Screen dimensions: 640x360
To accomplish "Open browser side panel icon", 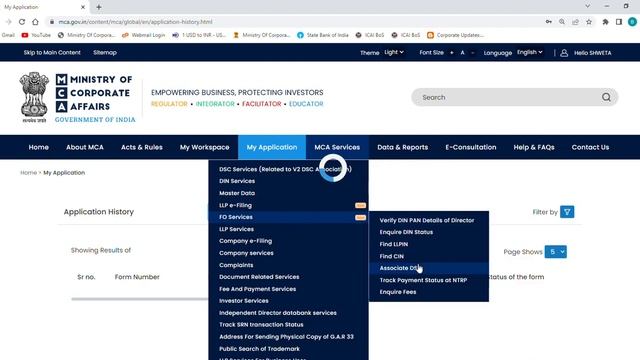I will tap(619, 22).
